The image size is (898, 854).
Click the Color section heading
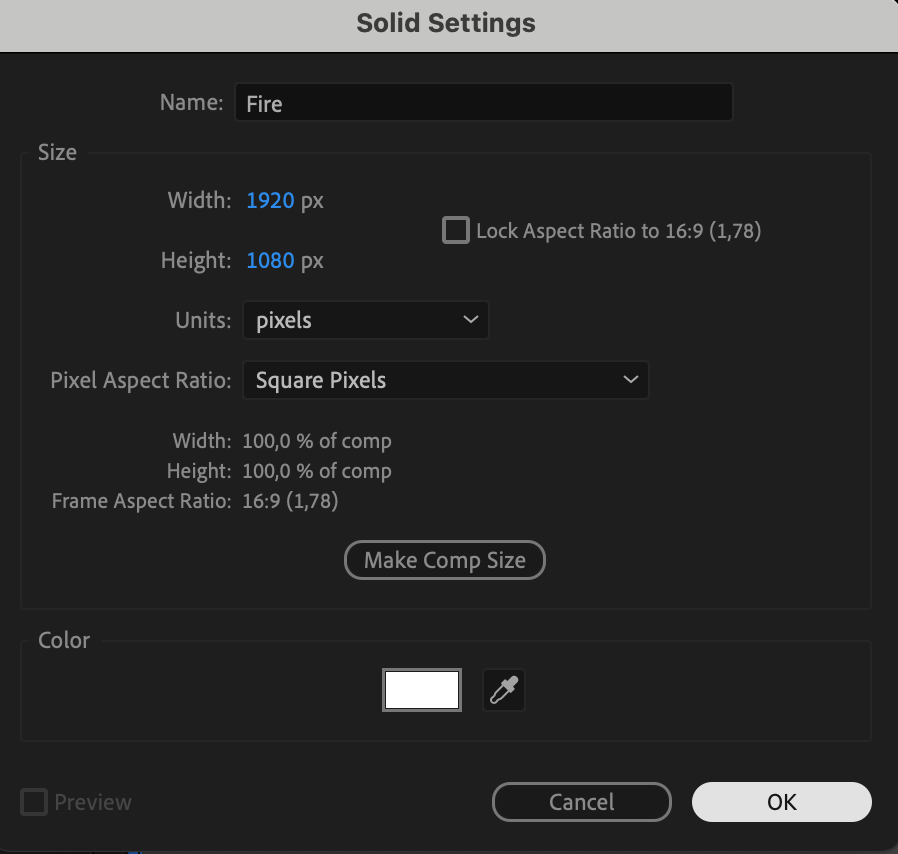[64, 640]
